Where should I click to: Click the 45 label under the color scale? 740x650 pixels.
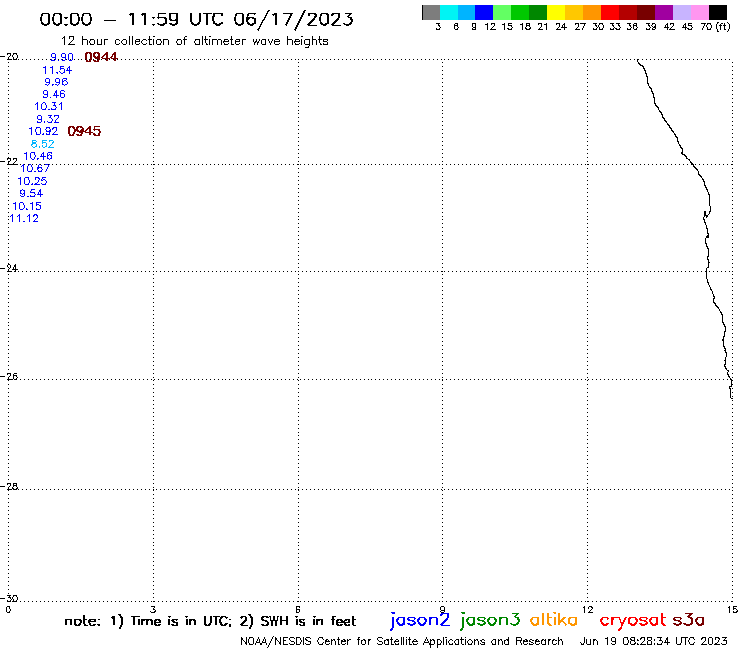coord(687,26)
